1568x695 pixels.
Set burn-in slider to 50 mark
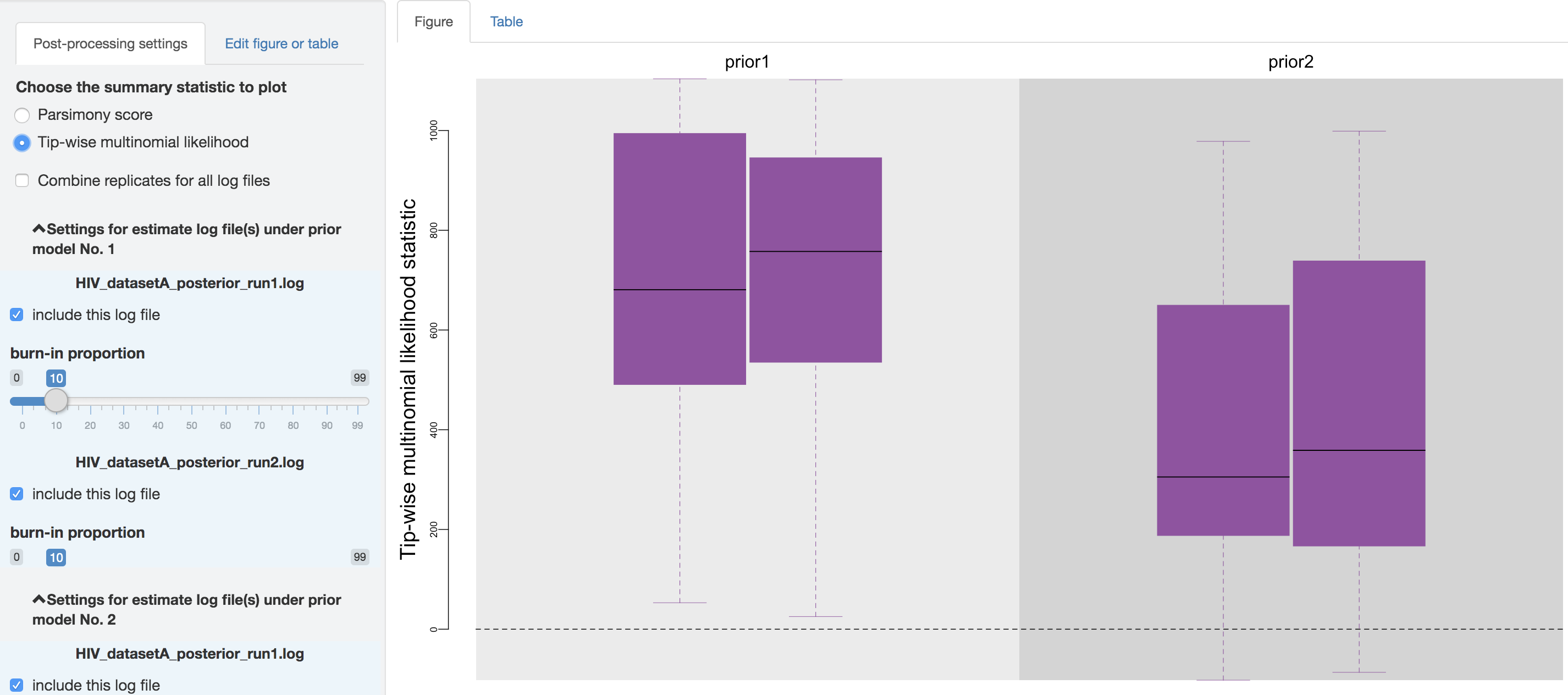pos(191,402)
